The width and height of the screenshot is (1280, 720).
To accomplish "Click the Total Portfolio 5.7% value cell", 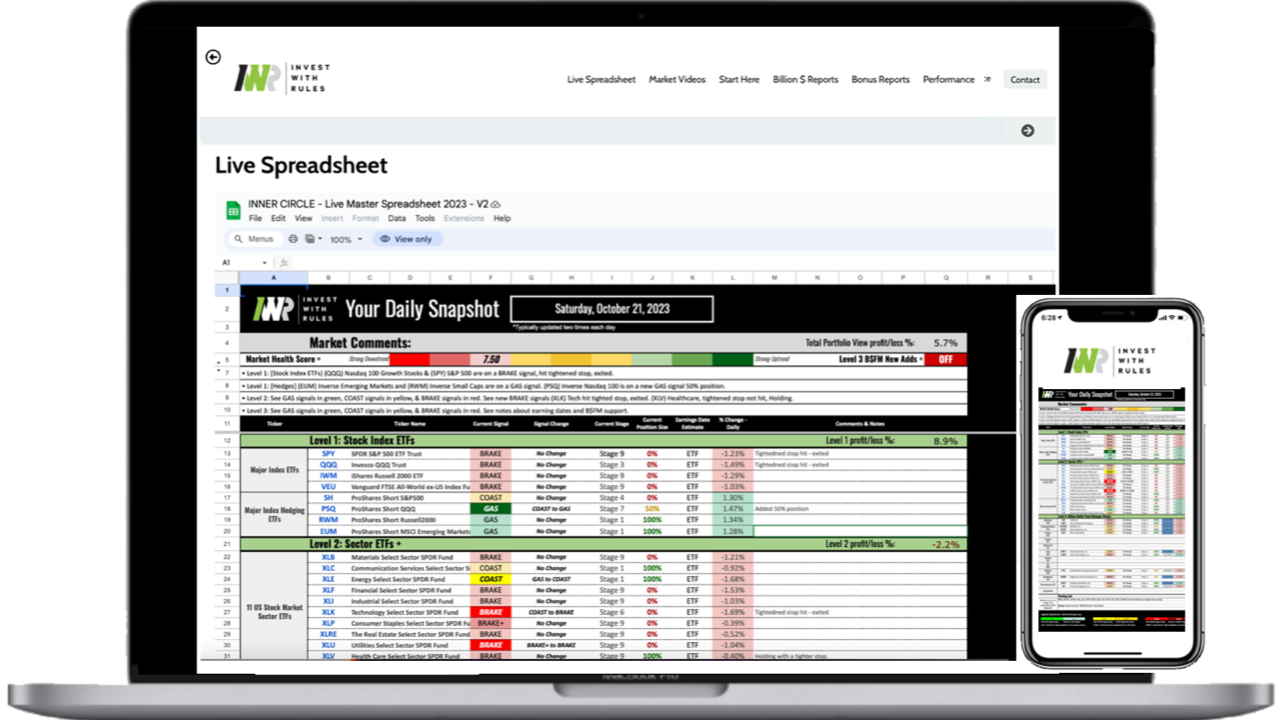I will tap(945, 342).
